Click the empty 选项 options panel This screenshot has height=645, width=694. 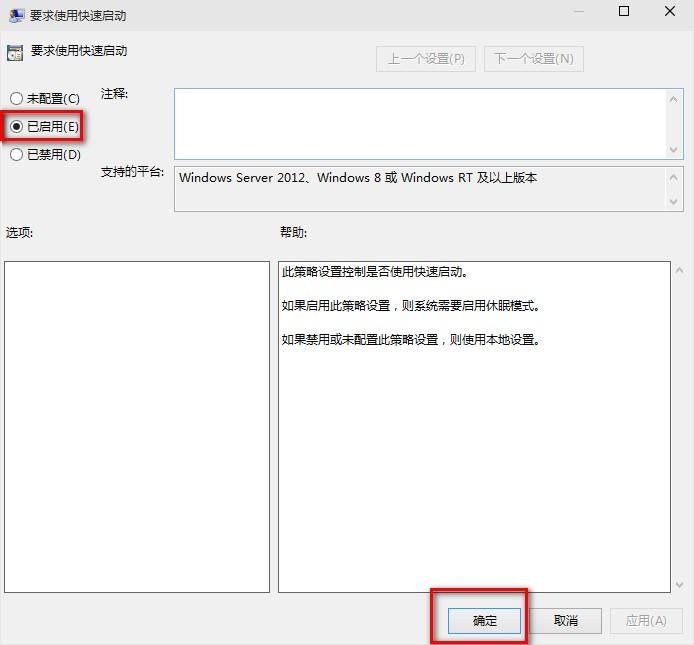pos(137,427)
